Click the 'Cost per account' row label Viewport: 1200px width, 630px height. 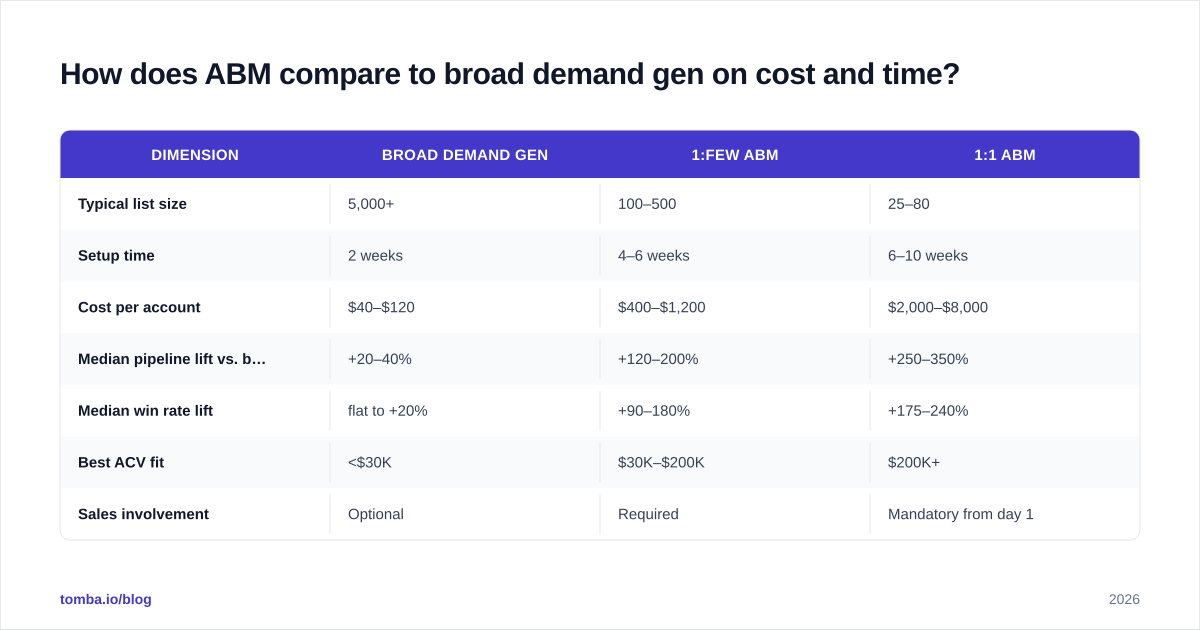pyautogui.click(x=139, y=308)
